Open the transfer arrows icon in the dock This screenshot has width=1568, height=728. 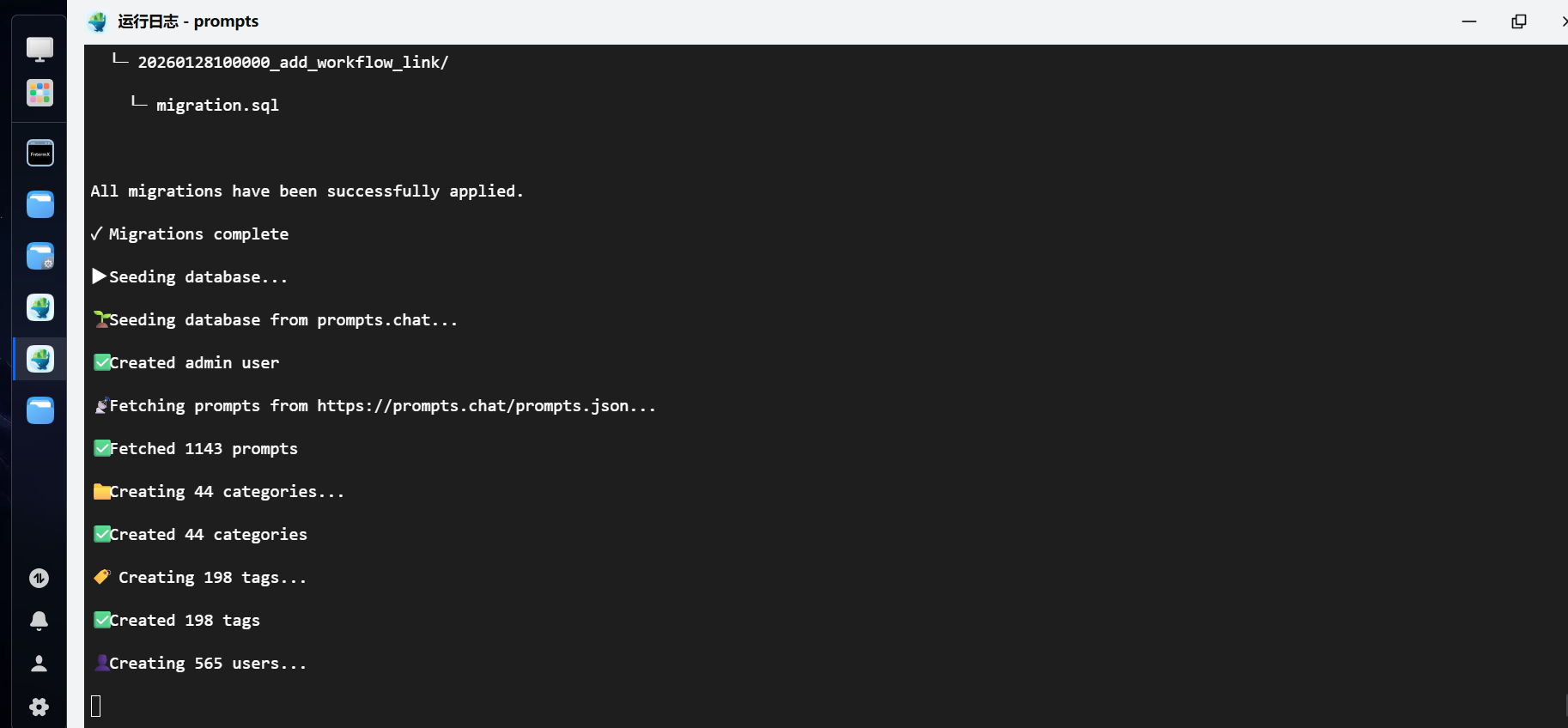click(x=39, y=579)
